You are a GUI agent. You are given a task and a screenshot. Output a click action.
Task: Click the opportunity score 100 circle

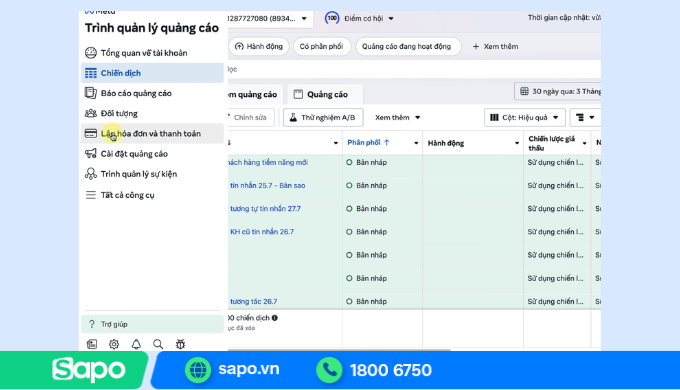[x=332, y=18]
